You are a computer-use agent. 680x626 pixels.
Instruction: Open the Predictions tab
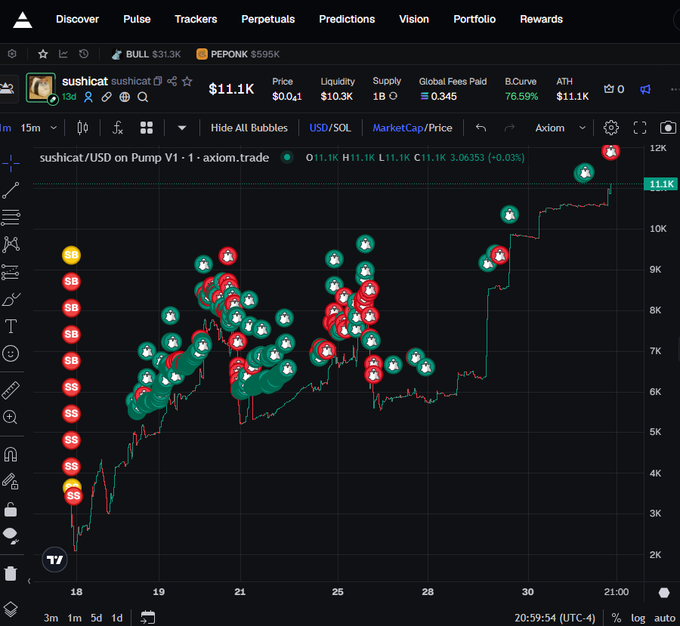coord(347,19)
